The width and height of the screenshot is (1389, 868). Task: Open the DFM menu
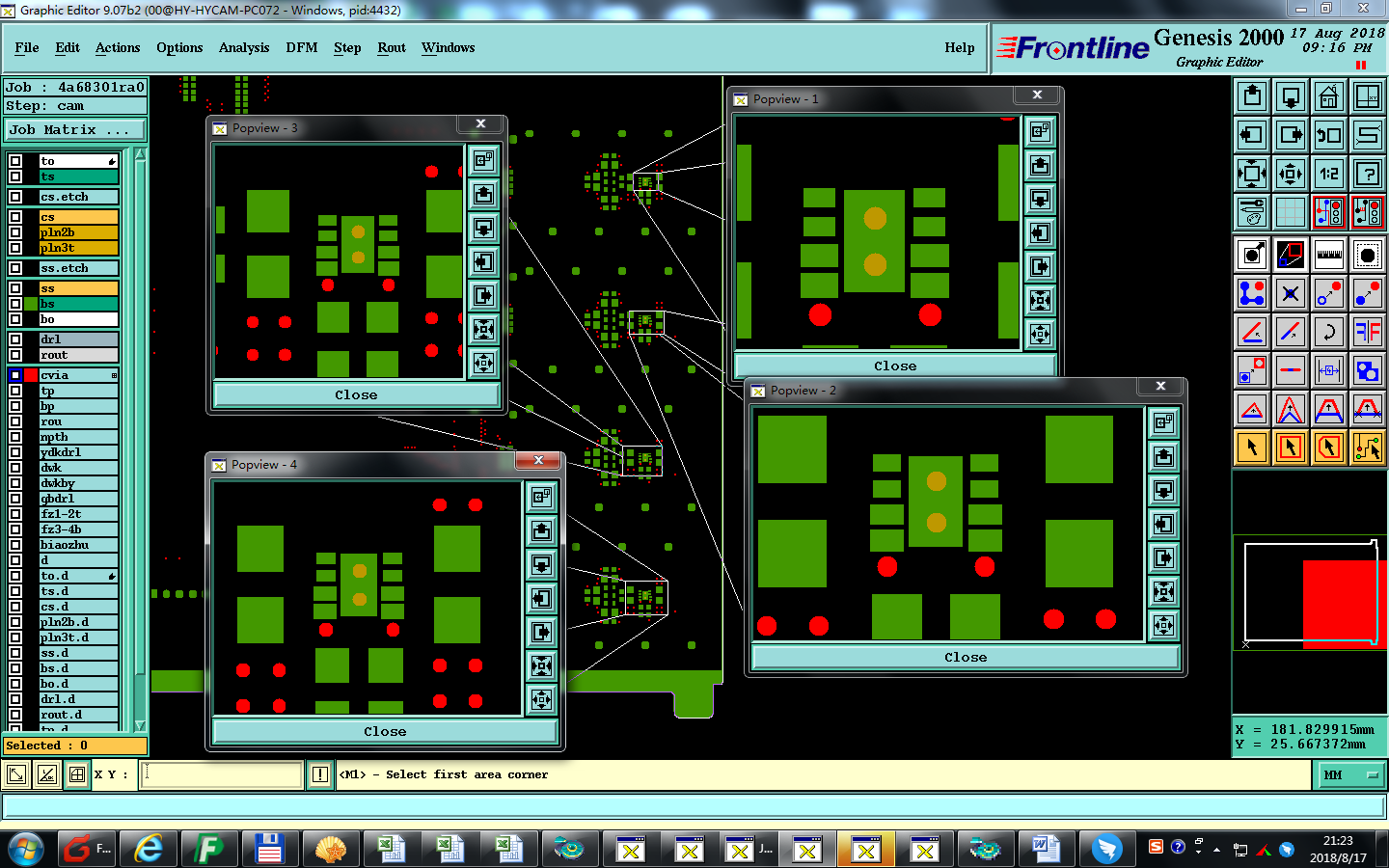point(302,47)
